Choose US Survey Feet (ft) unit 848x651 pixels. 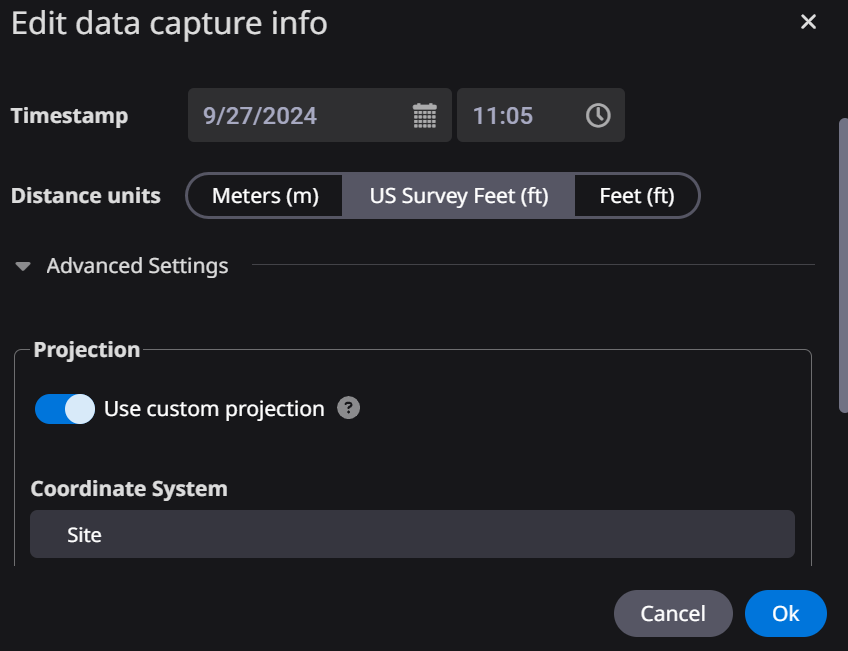[x=459, y=196]
